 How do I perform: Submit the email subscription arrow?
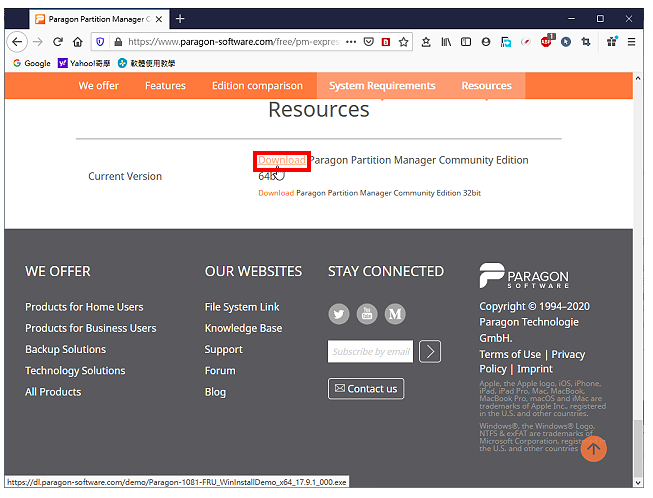(430, 351)
